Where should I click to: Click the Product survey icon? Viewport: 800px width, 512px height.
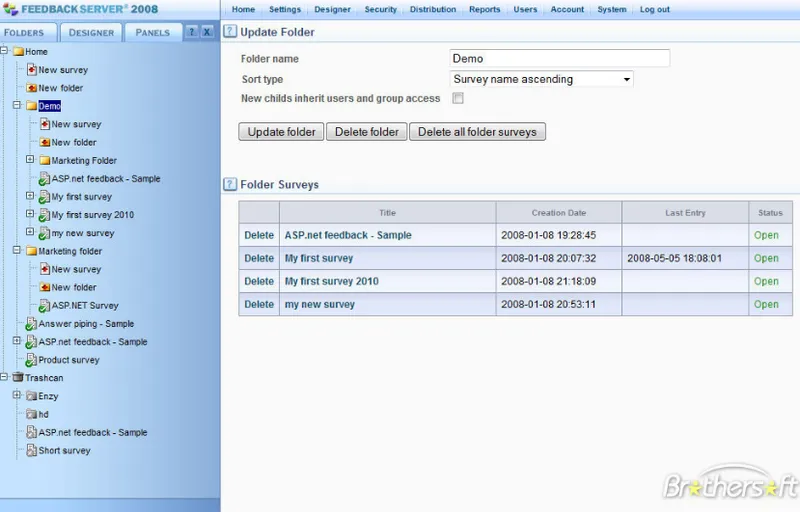coord(31,360)
